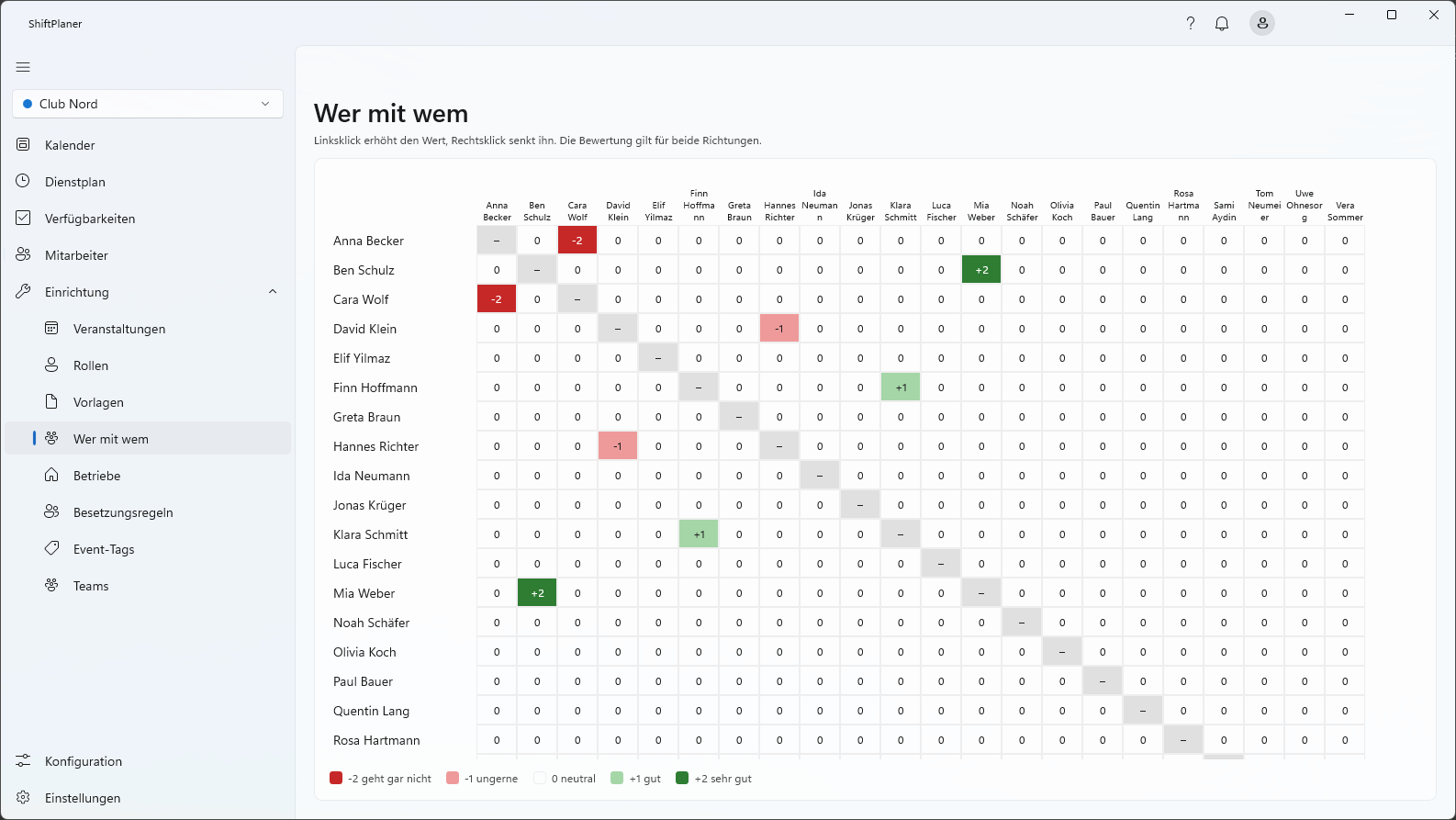The height and width of the screenshot is (820, 1456).
Task: Open Mitarbeiter people icon
Action: (24, 255)
